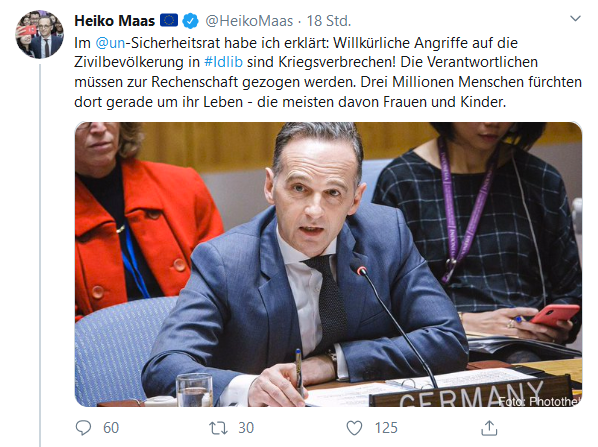The height and width of the screenshot is (447, 598).
Task: Open the attached Security Council photo
Action: click(328, 264)
